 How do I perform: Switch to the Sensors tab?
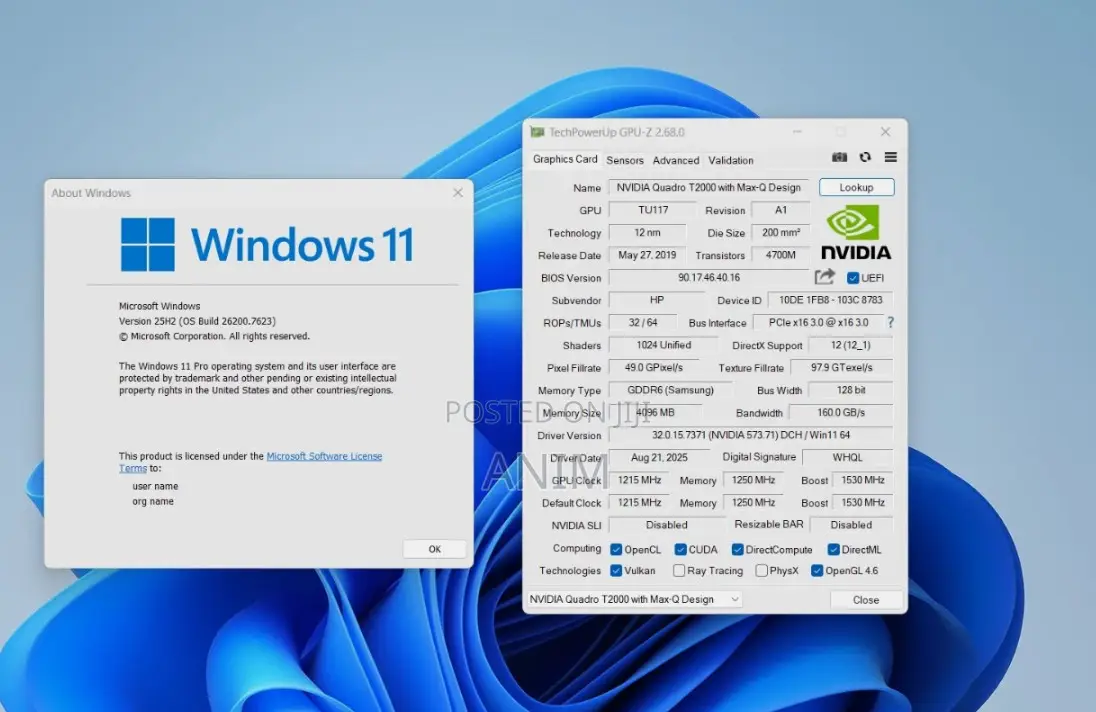click(x=625, y=160)
